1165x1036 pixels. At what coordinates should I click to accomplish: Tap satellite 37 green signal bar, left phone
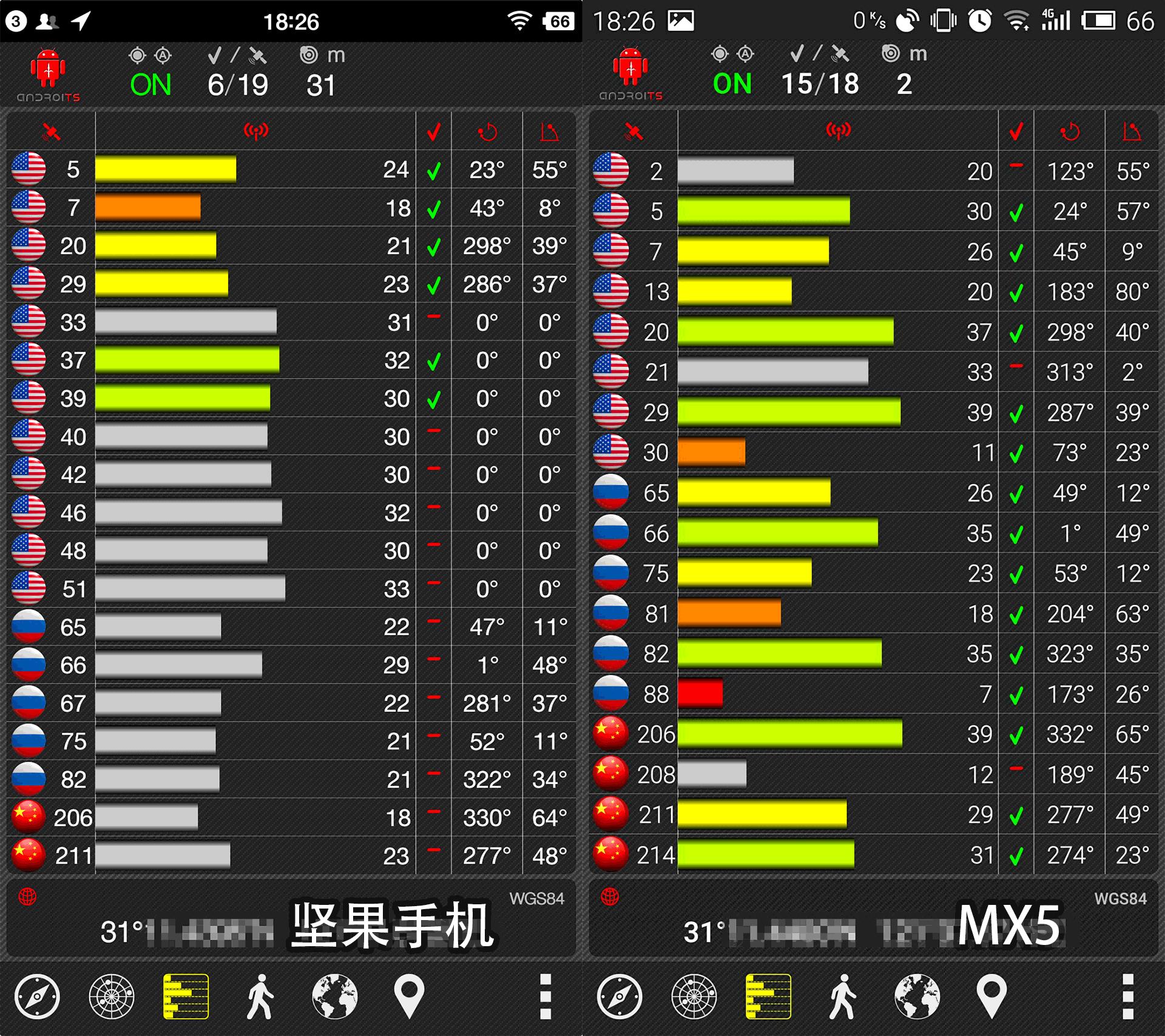pyautogui.click(x=187, y=360)
